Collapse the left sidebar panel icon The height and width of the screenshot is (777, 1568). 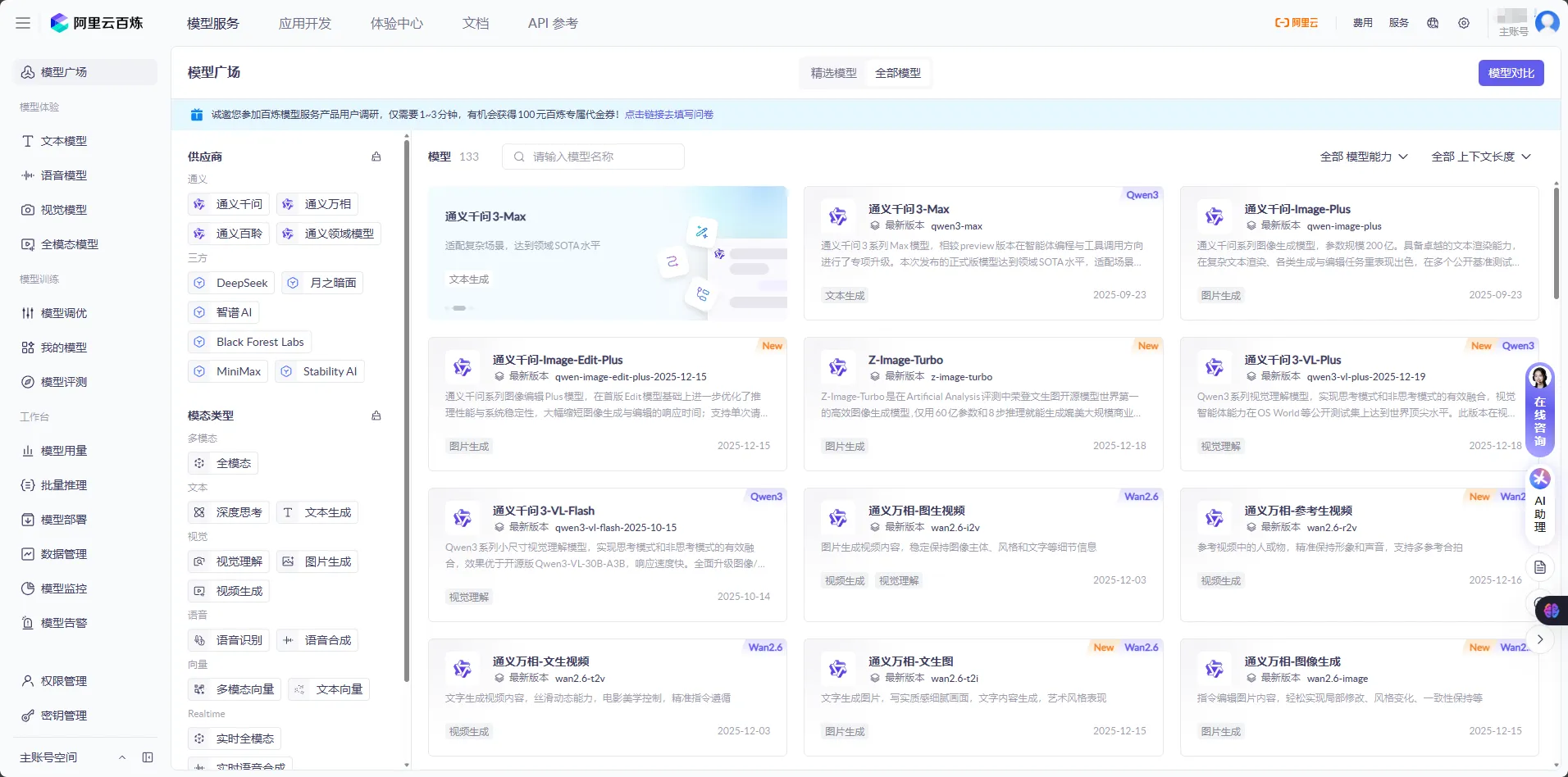point(148,757)
